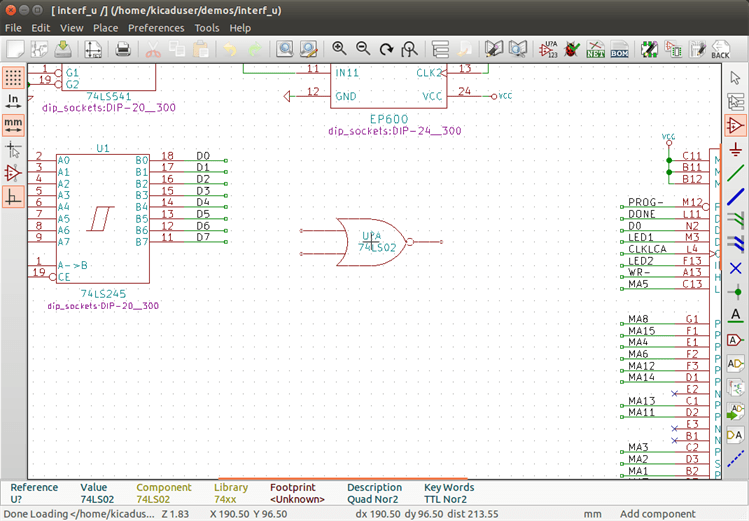Open the Tools menu
This screenshot has width=749, height=521.
coord(207,28)
